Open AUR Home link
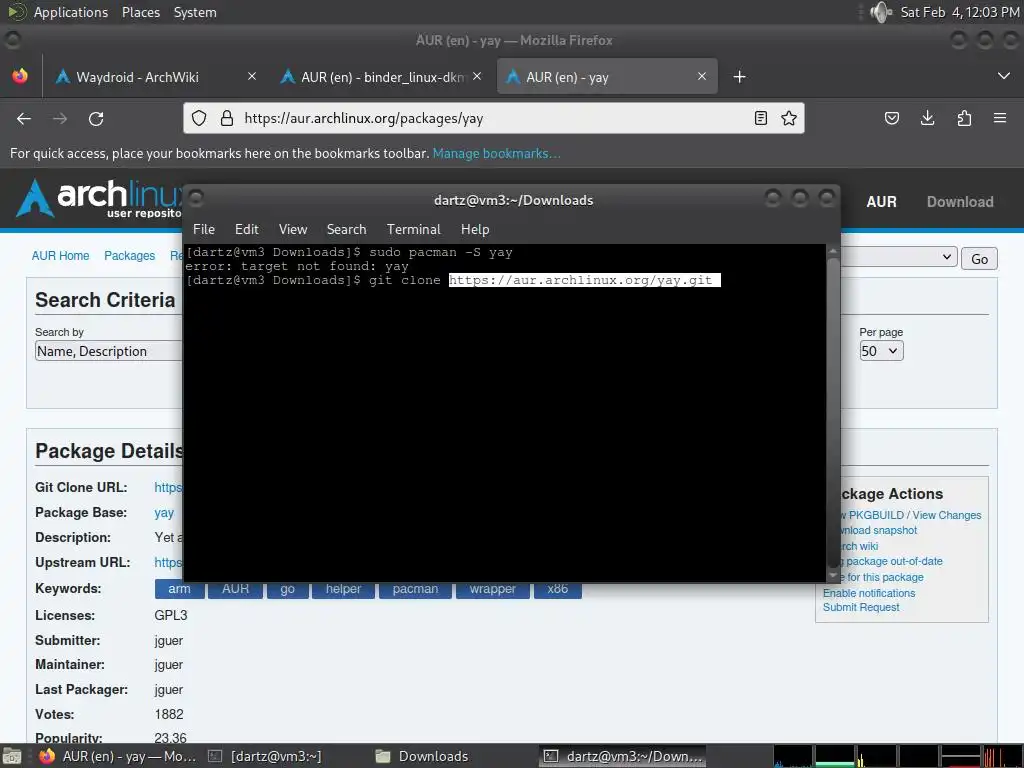This screenshot has width=1024, height=768. click(x=60, y=255)
